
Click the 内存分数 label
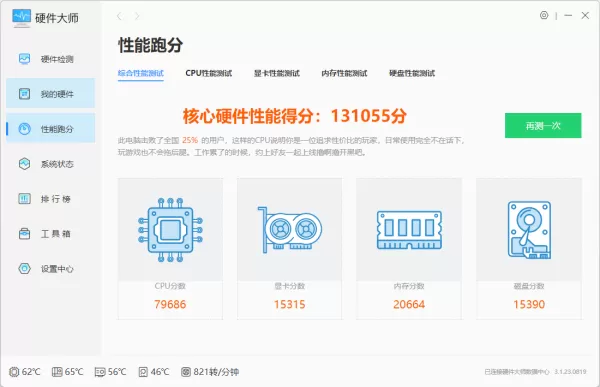click(409, 286)
